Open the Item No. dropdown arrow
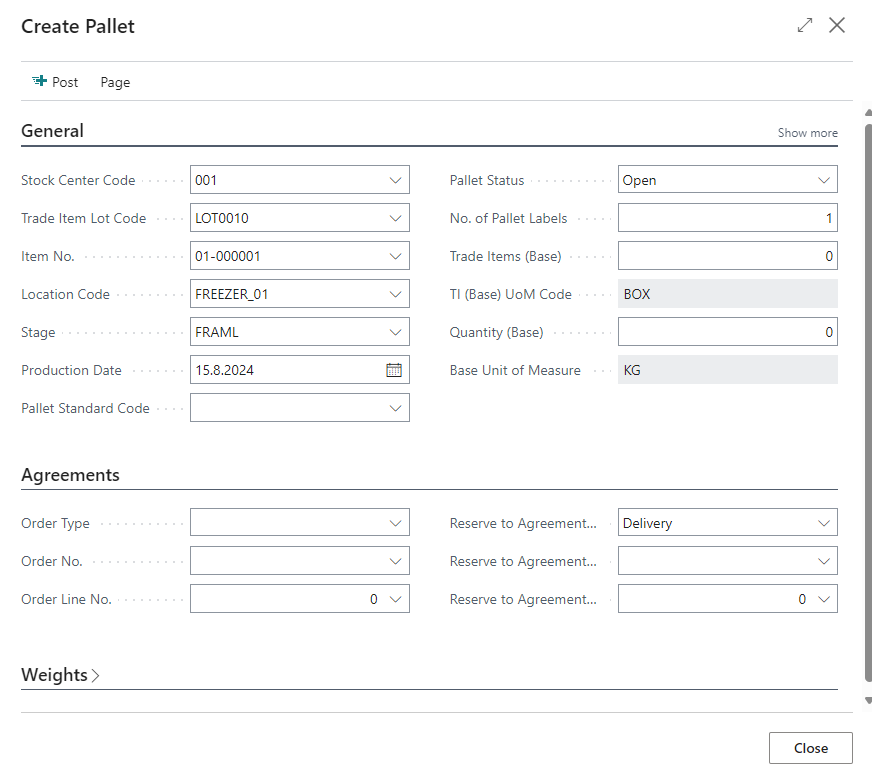This screenshot has width=872, height=780. [394, 256]
